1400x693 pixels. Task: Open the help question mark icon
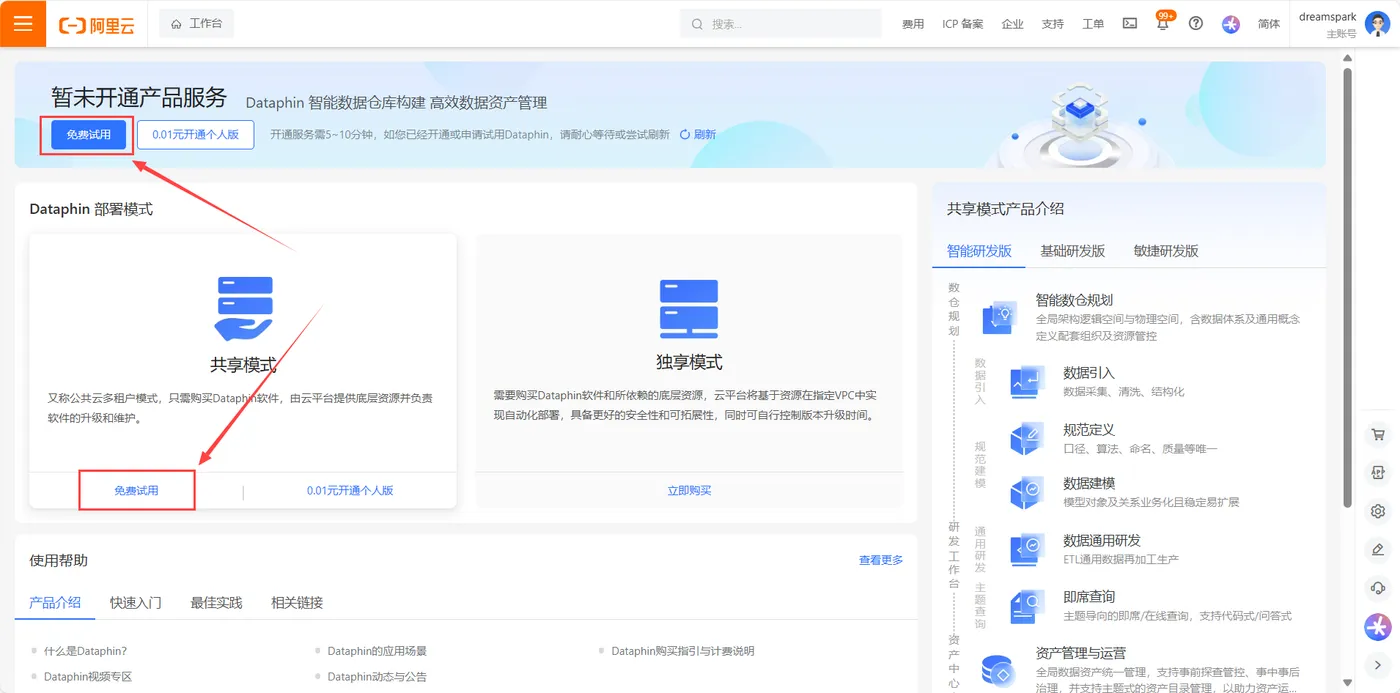click(1196, 24)
